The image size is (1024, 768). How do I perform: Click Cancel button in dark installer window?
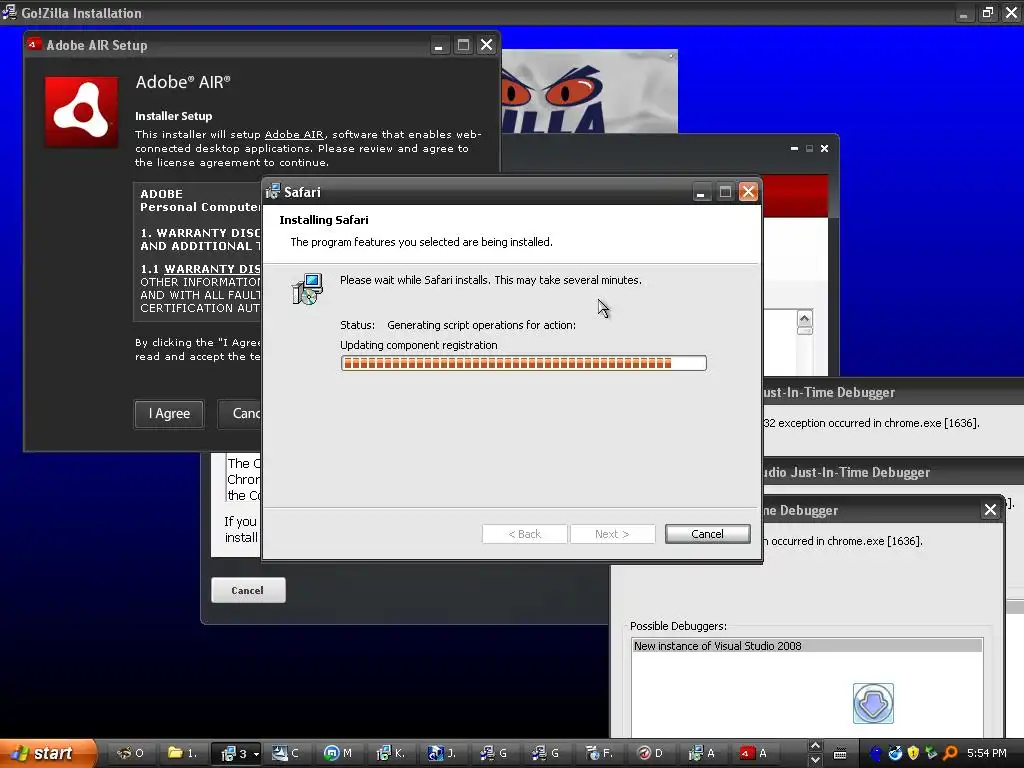pyautogui.click(x=248, y=590)
